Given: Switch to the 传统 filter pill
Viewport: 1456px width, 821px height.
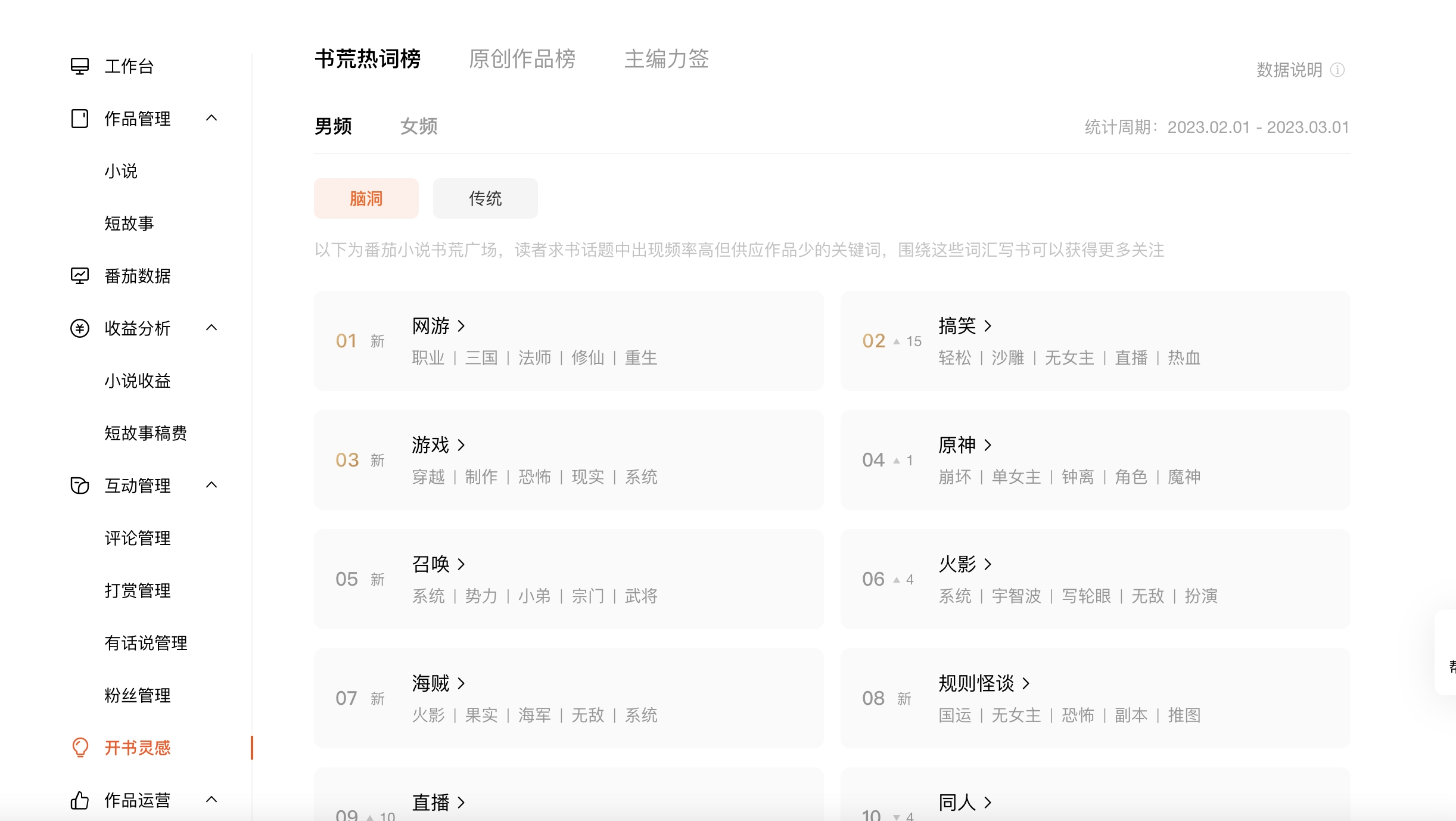Looking at the screenshot, I should coord(485,198).
